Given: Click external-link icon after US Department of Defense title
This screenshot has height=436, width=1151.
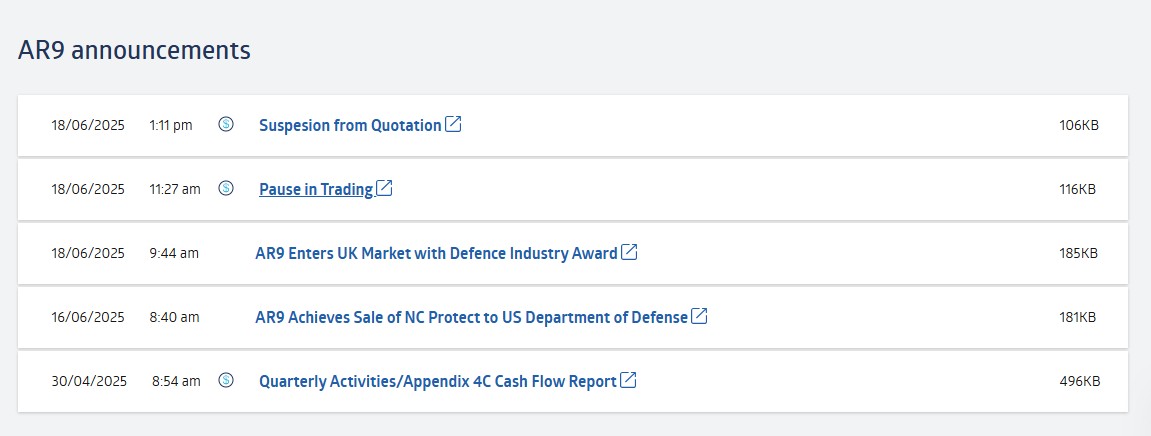Looking at the screenshot, I should (x=700, y=316).
